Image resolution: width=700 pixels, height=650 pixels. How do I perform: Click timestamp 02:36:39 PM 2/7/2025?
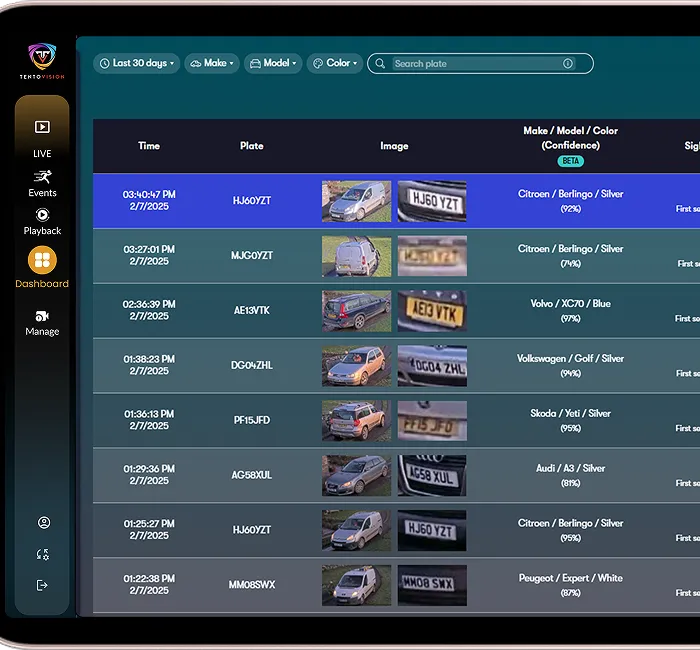[149, 310]
